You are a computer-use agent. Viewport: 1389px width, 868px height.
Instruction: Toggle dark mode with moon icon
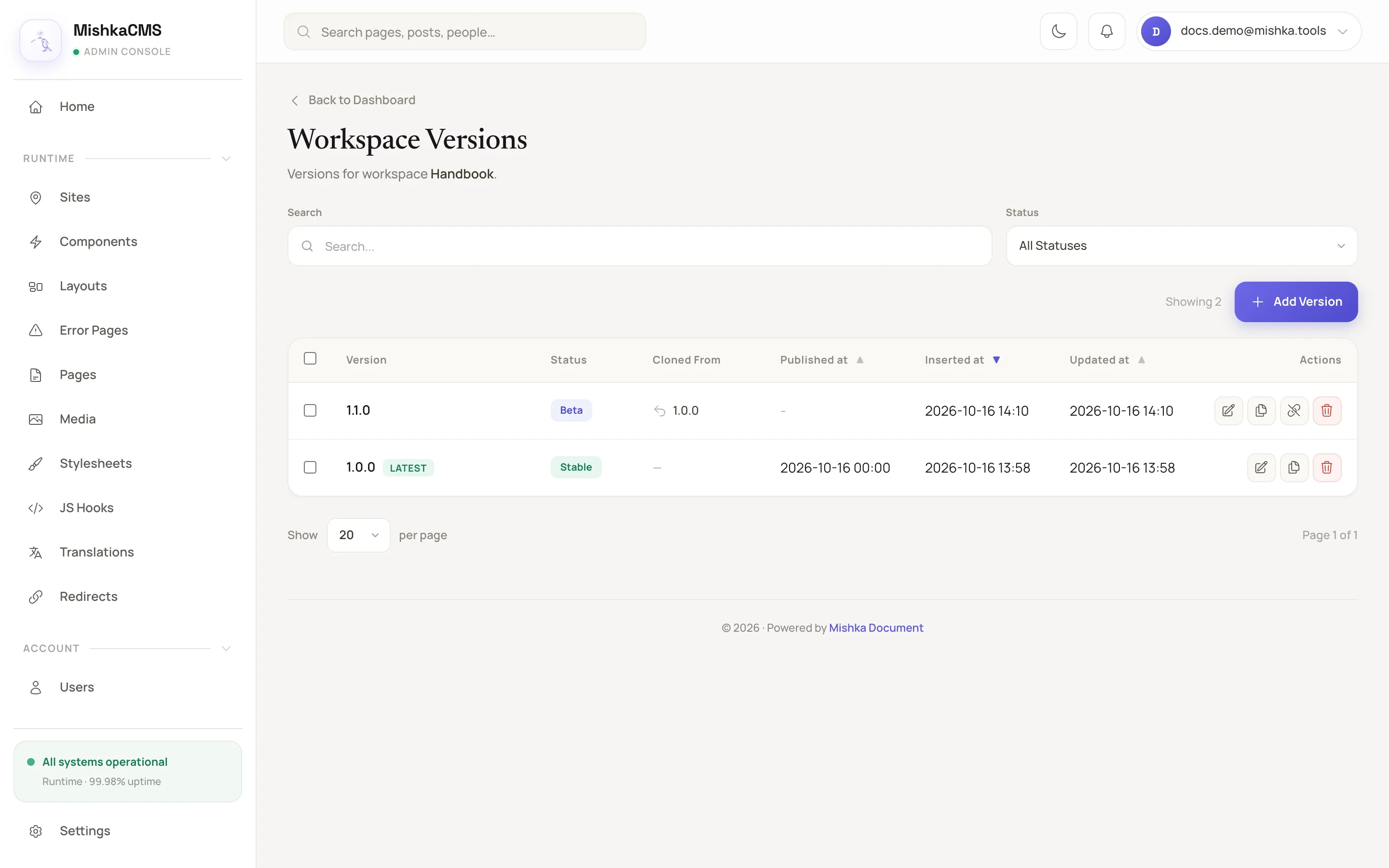[x=1059, y=31]
